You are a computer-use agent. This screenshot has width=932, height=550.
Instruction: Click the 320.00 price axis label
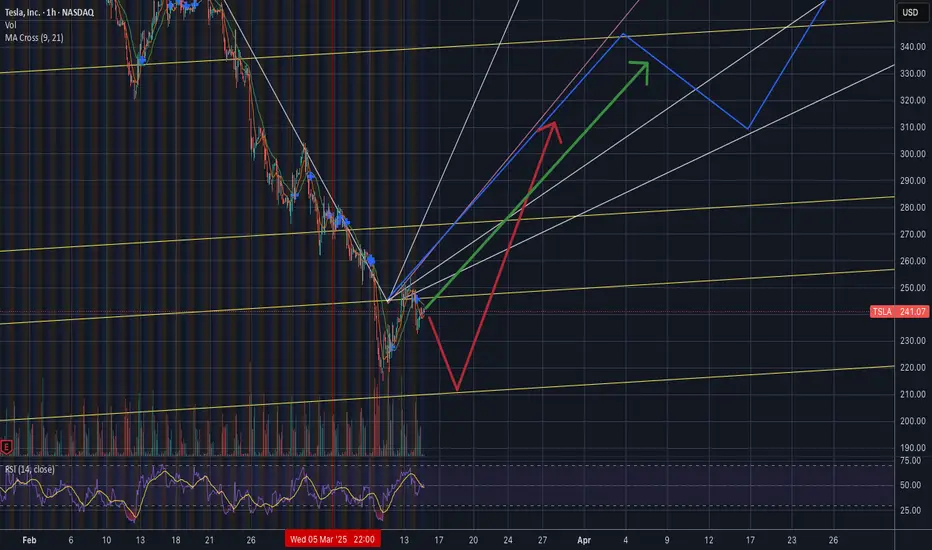pos(912,100)
